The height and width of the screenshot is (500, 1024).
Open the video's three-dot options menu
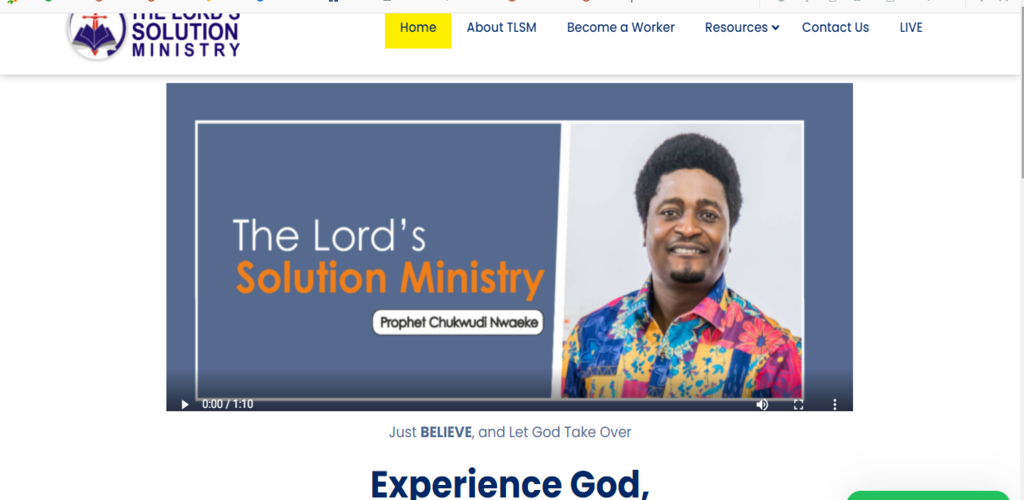835,405
